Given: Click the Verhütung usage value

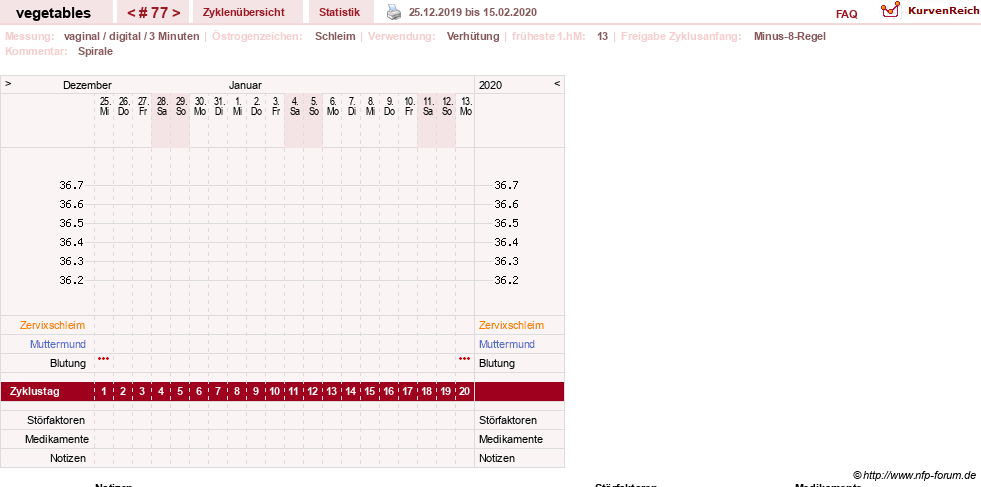Looking at the screenshot, I should click(473, 36).
